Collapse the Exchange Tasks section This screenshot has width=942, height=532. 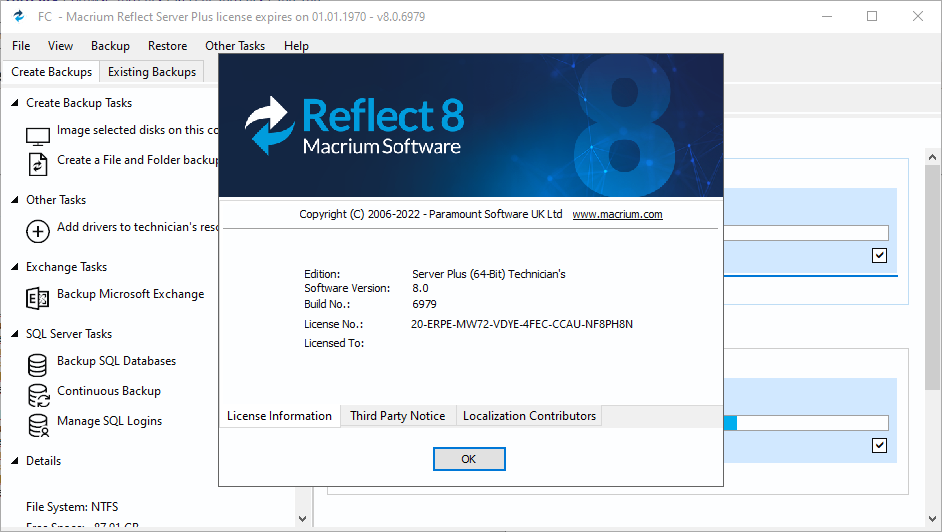15,267
